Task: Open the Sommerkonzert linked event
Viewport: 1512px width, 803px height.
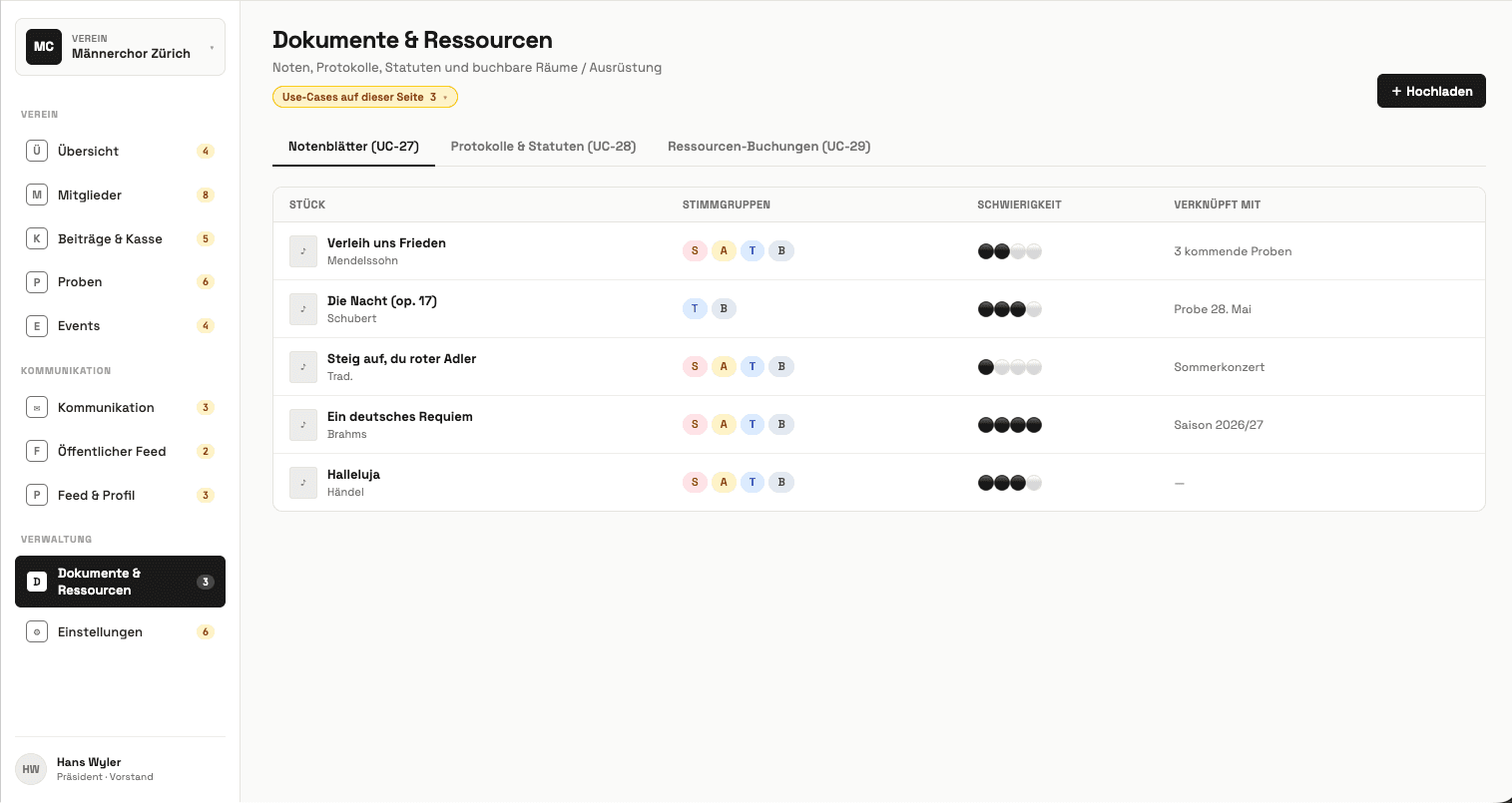Action: [1219, 367]
